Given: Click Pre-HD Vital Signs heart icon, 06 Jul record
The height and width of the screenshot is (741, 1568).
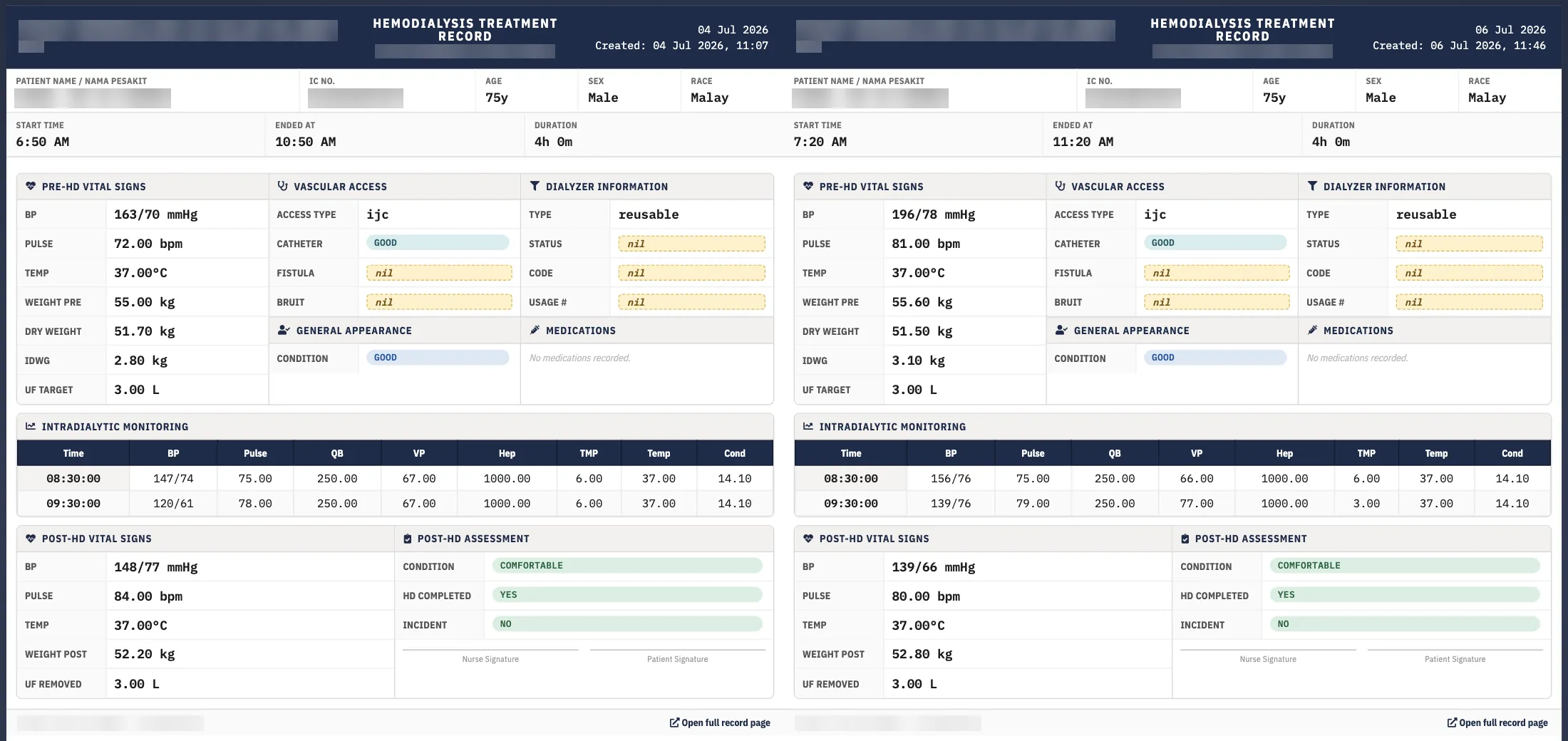Looking at the screenshot, I should (808, 186).
